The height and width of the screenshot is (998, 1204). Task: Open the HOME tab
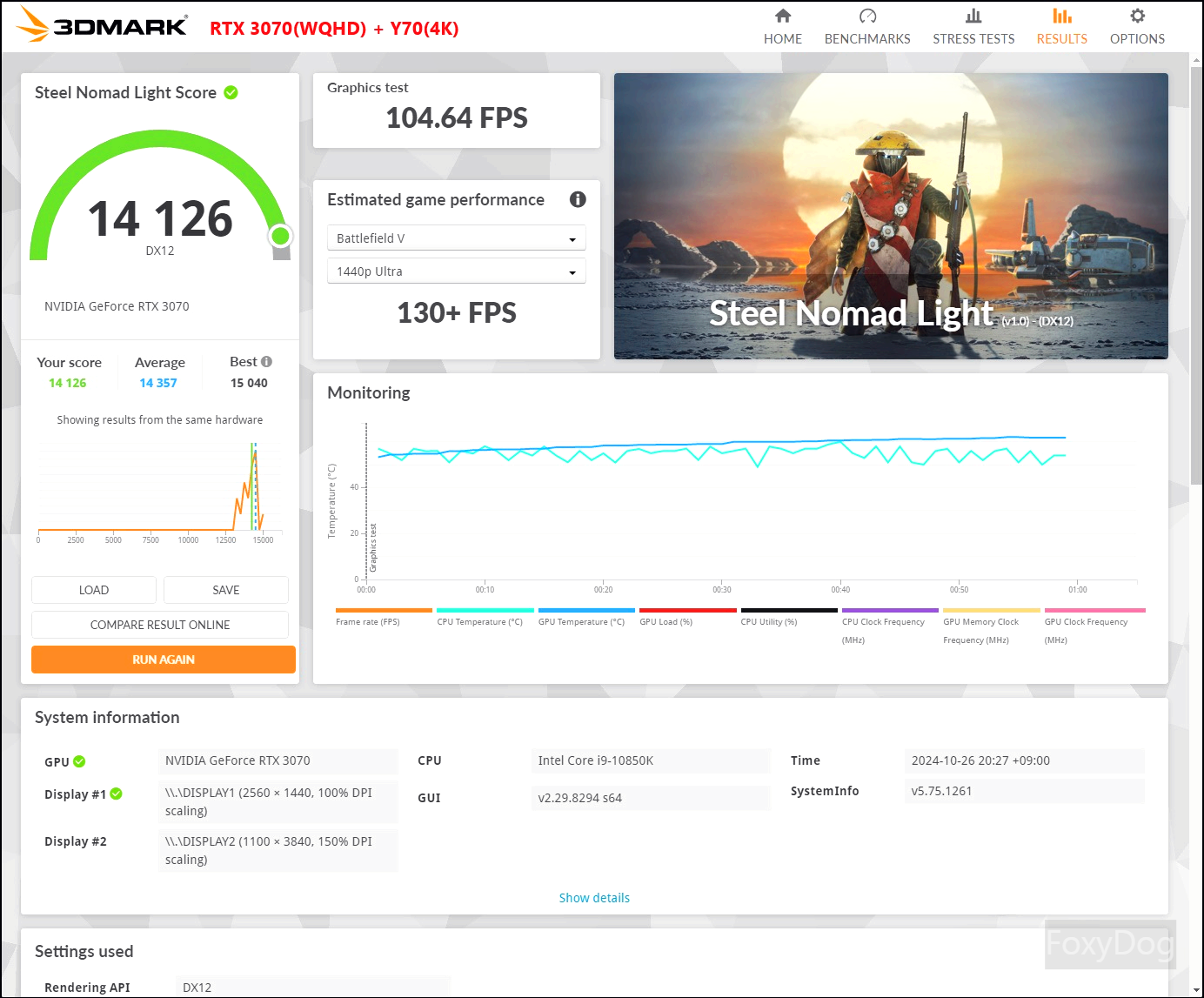tap(783, 27)
